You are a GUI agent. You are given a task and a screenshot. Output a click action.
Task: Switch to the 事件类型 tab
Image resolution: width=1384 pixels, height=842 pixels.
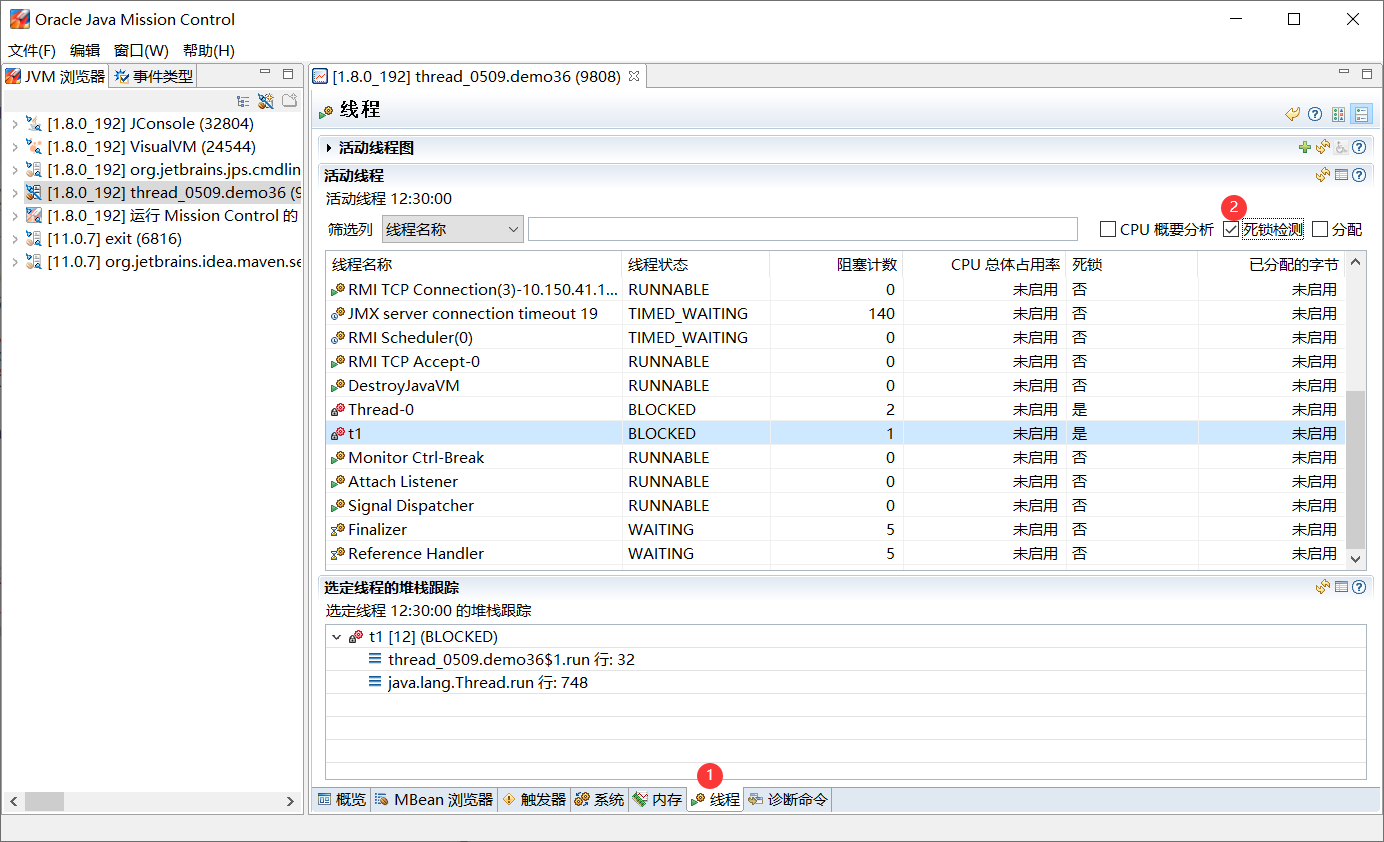click(153, 76)
